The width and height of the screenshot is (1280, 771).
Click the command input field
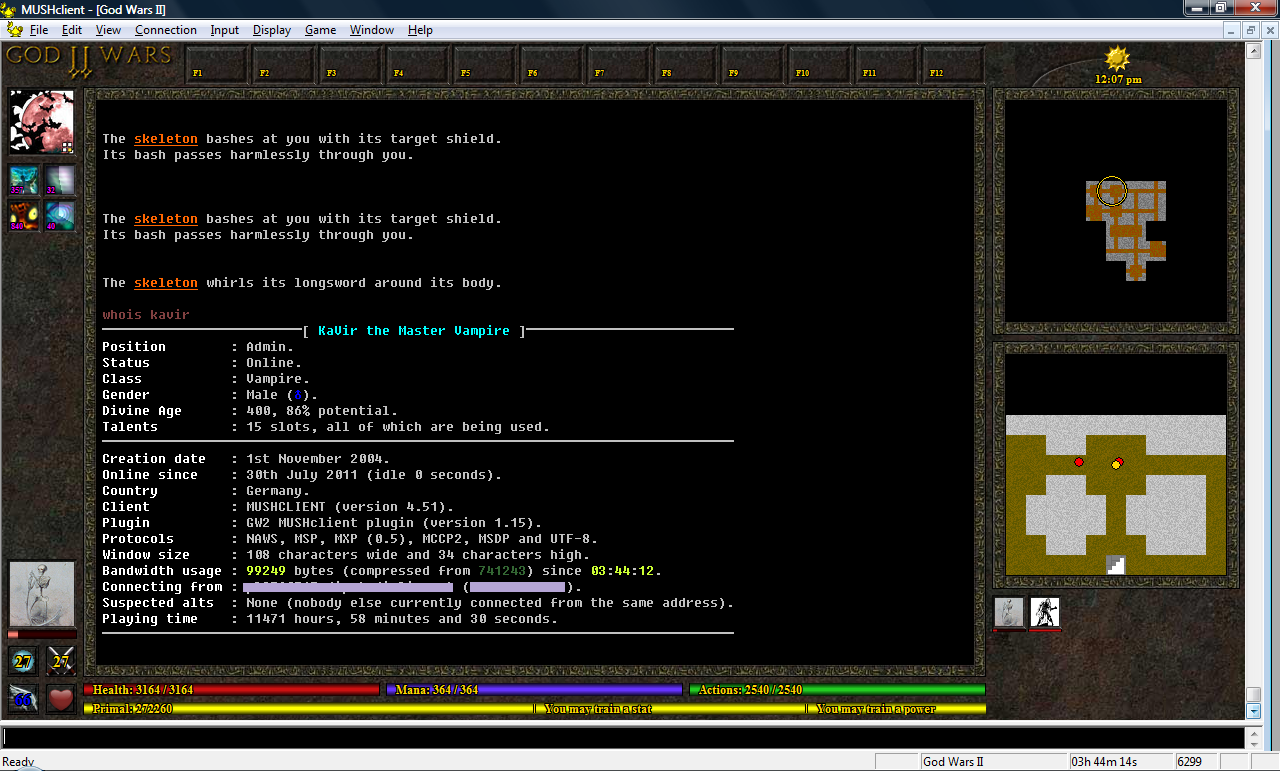[622, 737]
